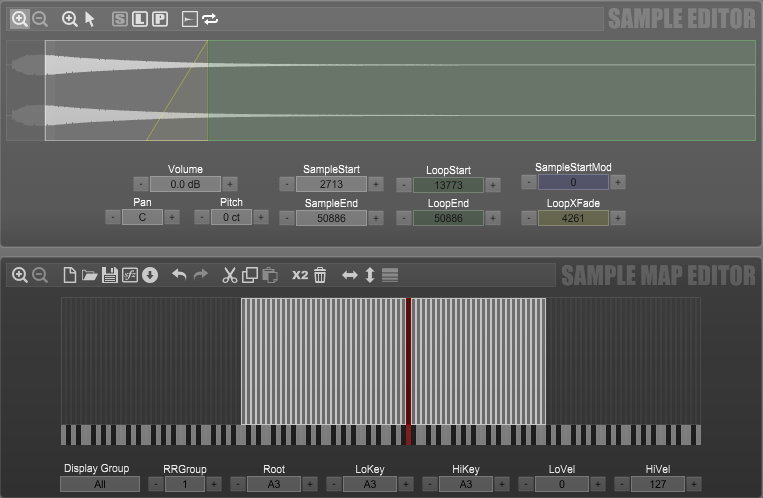The width and height of the screenshot is (763, 498).
Task: Delete selected samples with the trash icon
Action: tap(320, 275)
